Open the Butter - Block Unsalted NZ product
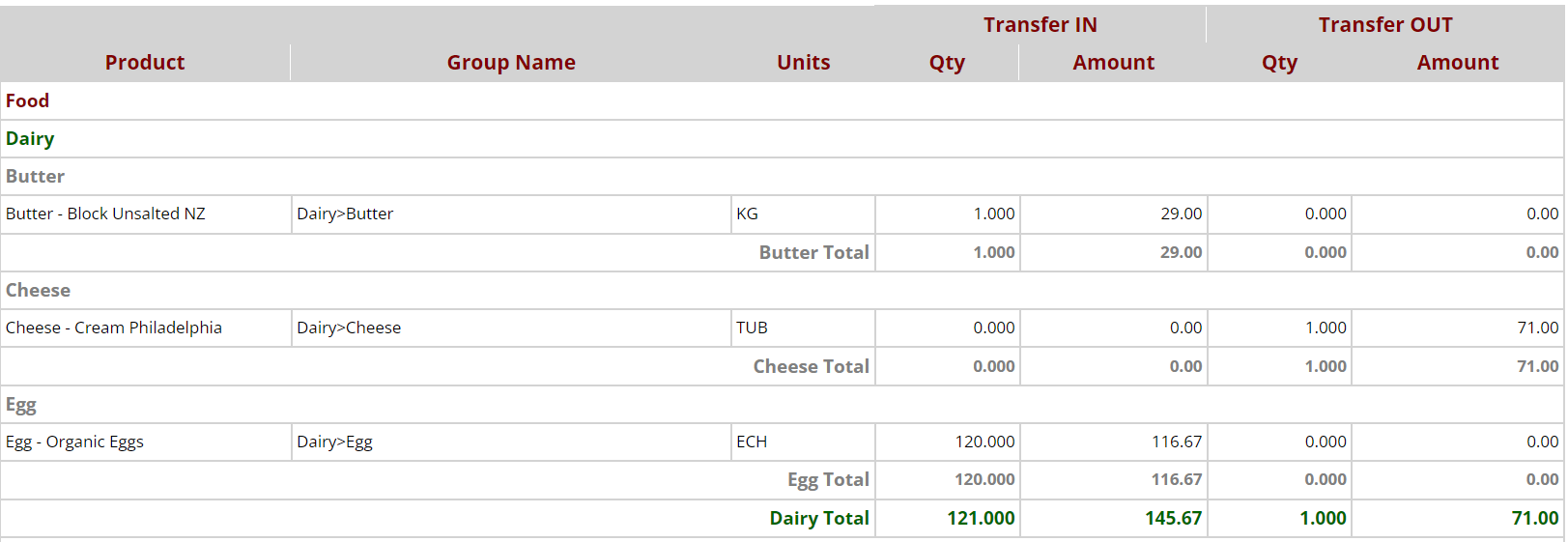The image size is (1568, 542). click(x=105, y=214)
